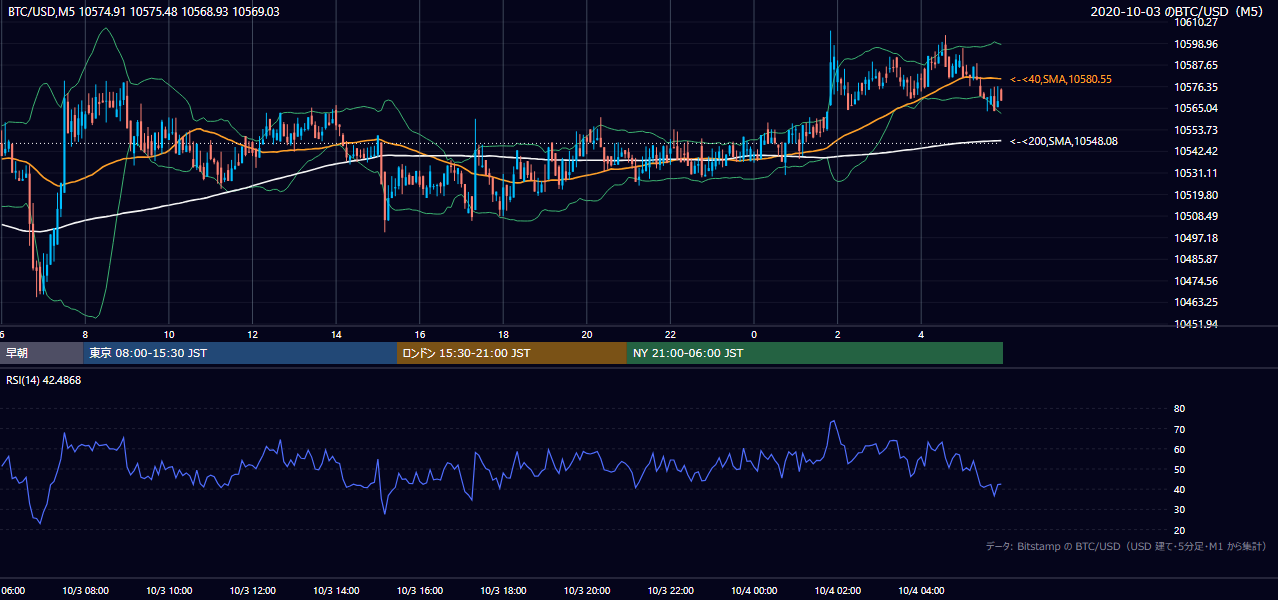1278x600 pixels.
Task: Click the 10/4 02:00 bottom time label
Action: [837, 591]
